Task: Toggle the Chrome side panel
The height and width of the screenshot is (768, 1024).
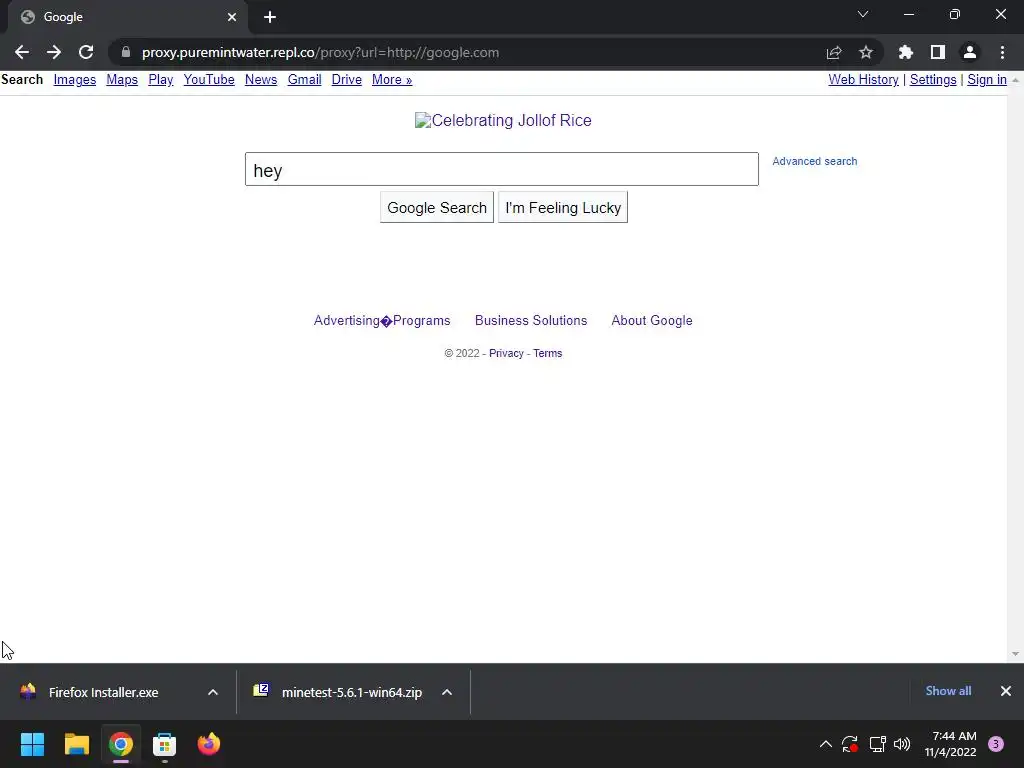Action: (x=938, y=52)
